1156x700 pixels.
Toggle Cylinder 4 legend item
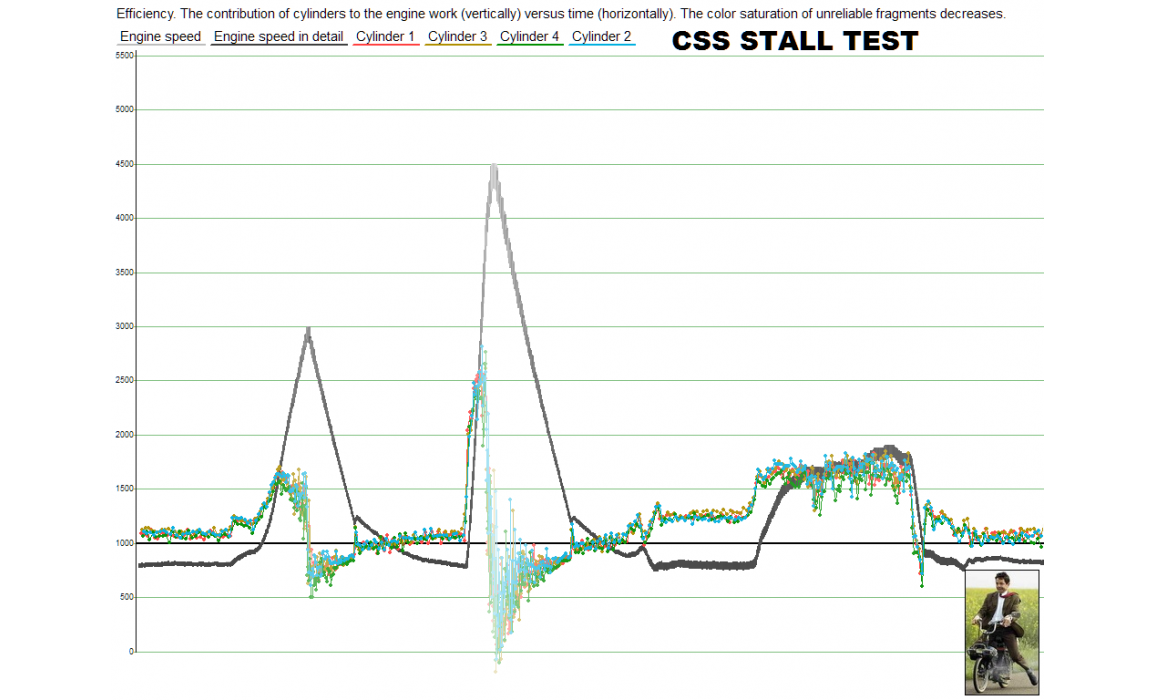tap(529, 37)
